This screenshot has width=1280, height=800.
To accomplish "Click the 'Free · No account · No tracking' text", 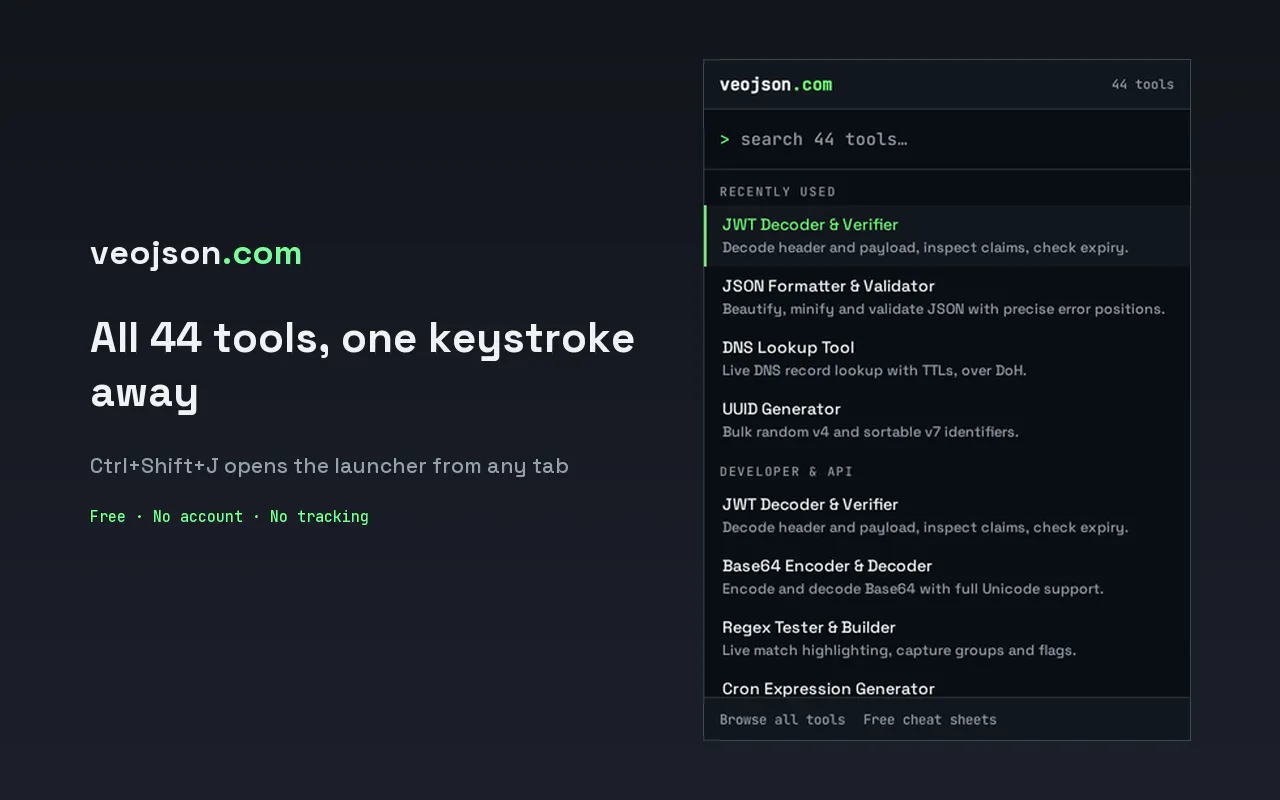I will [x=229, y=516].
